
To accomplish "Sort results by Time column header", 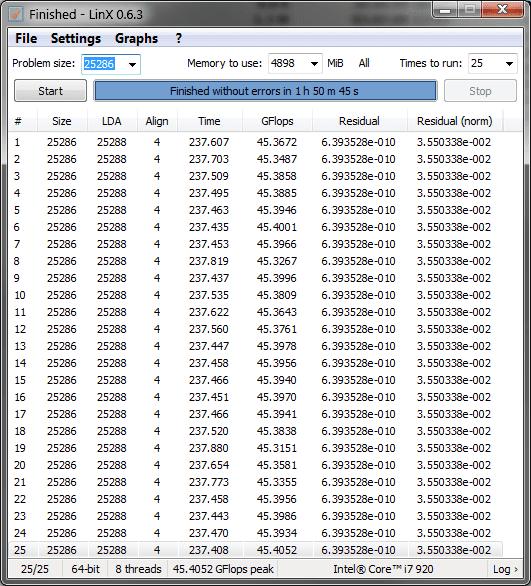I will tap(209, 121).
